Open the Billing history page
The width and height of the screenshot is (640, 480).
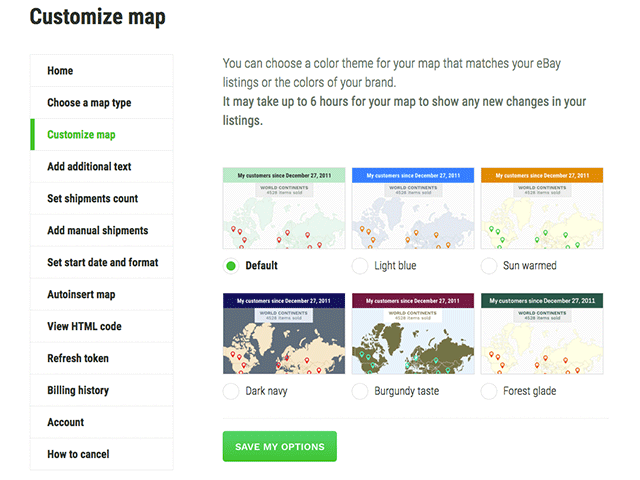point(78,390)
